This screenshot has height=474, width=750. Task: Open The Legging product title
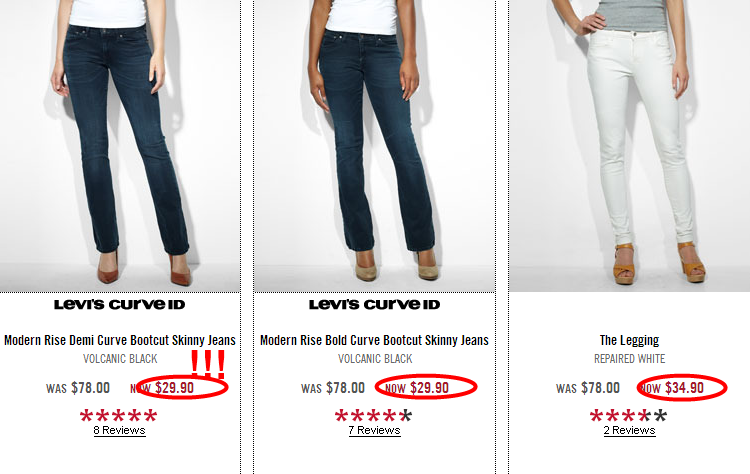629,340
